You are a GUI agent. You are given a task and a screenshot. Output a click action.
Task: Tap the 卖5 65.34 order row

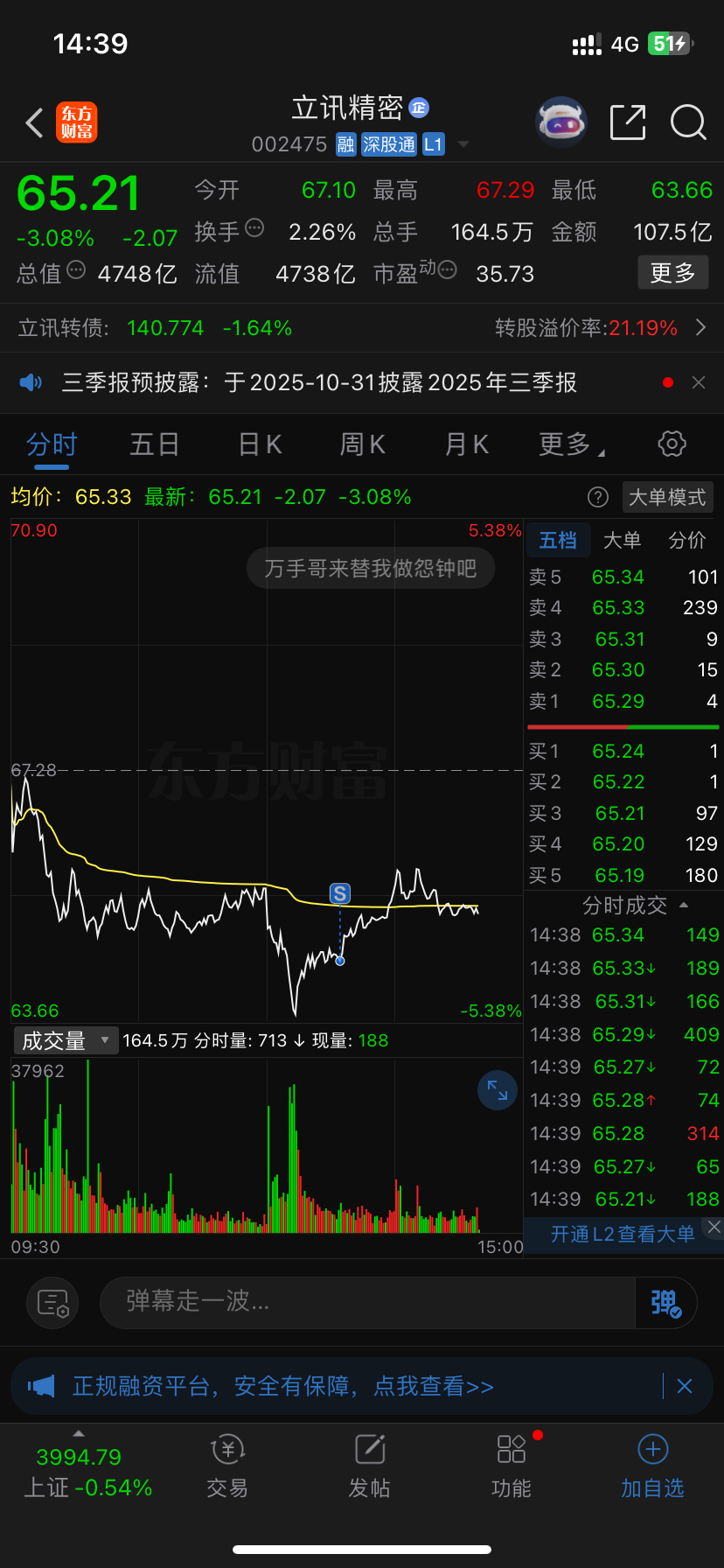(623, 577)
